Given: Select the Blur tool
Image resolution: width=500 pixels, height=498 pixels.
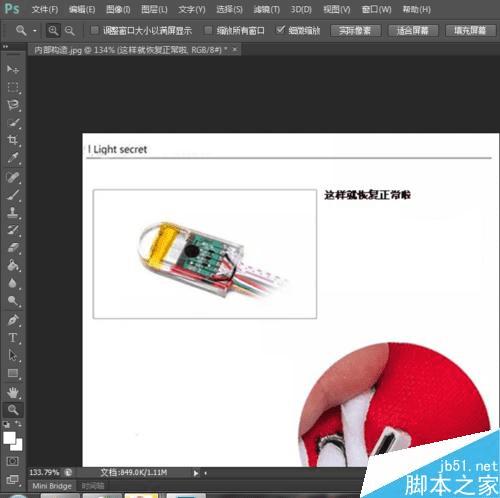Looking at the screenshot, I should coord(13,283).
